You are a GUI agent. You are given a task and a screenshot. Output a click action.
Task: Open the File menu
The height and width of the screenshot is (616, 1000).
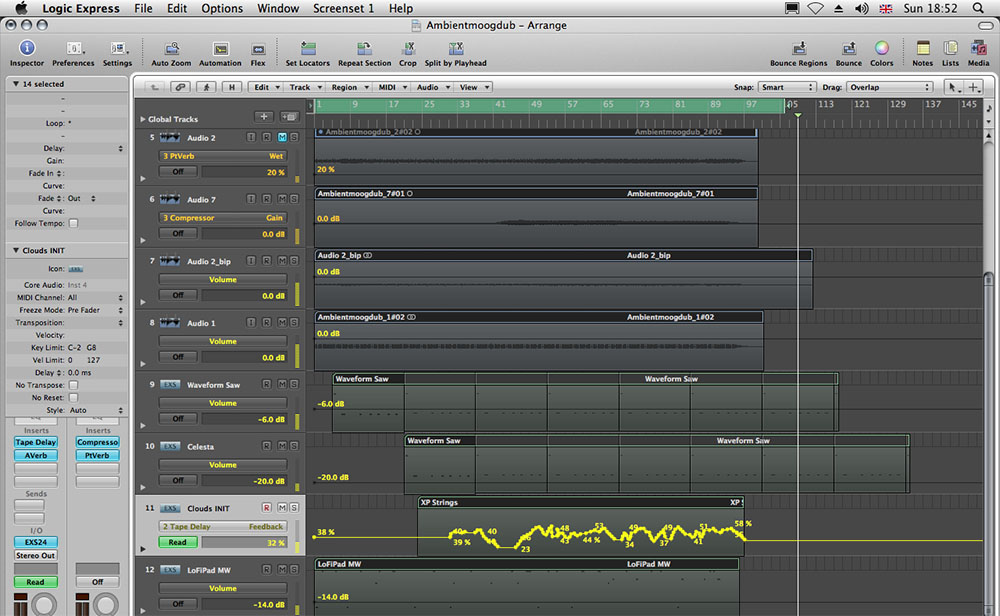click(143, 8)
